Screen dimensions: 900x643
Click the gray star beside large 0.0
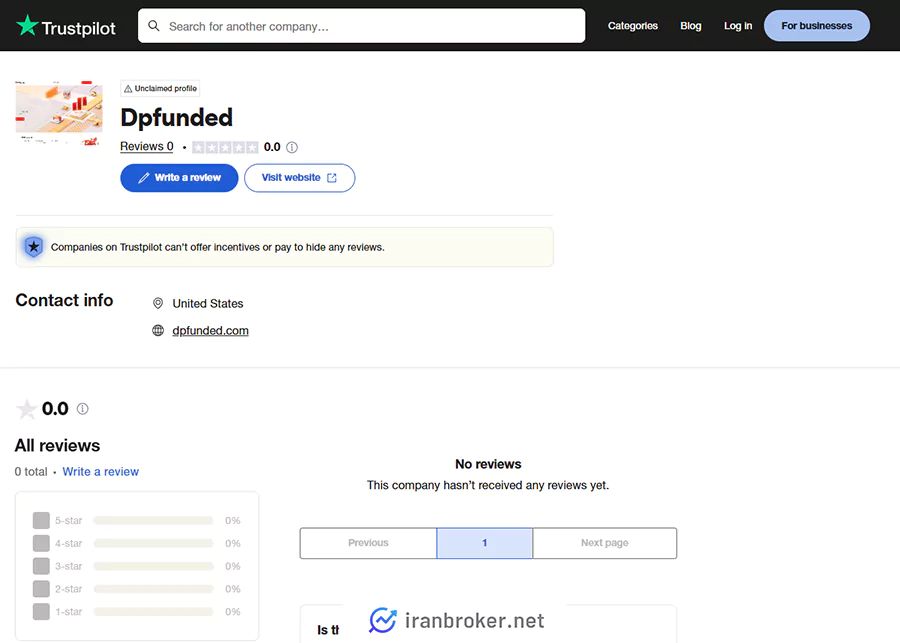26,409
